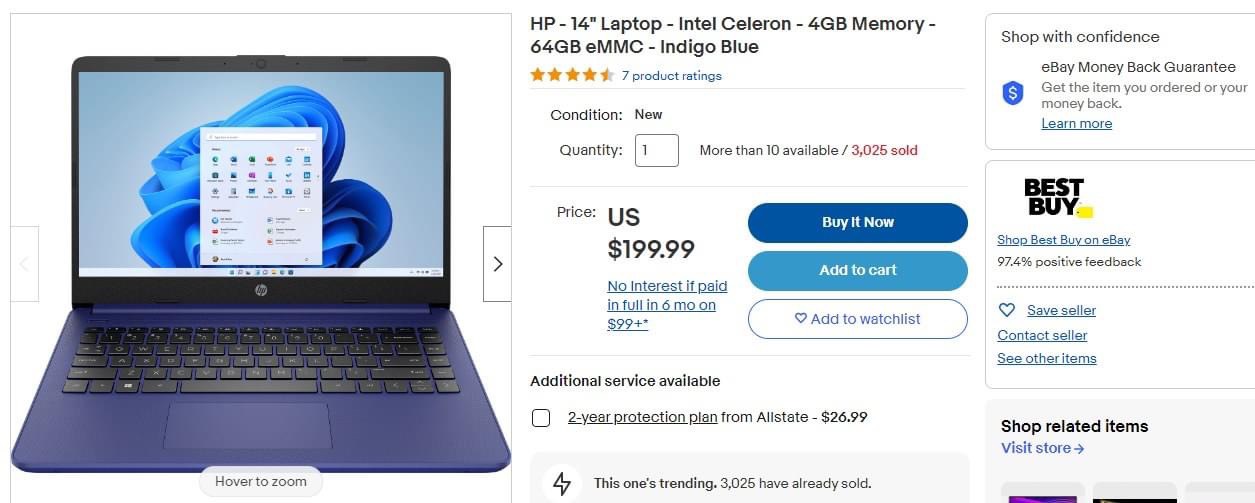Click the star rating icons
The image size is (1255, 503).
coord(572,75)
